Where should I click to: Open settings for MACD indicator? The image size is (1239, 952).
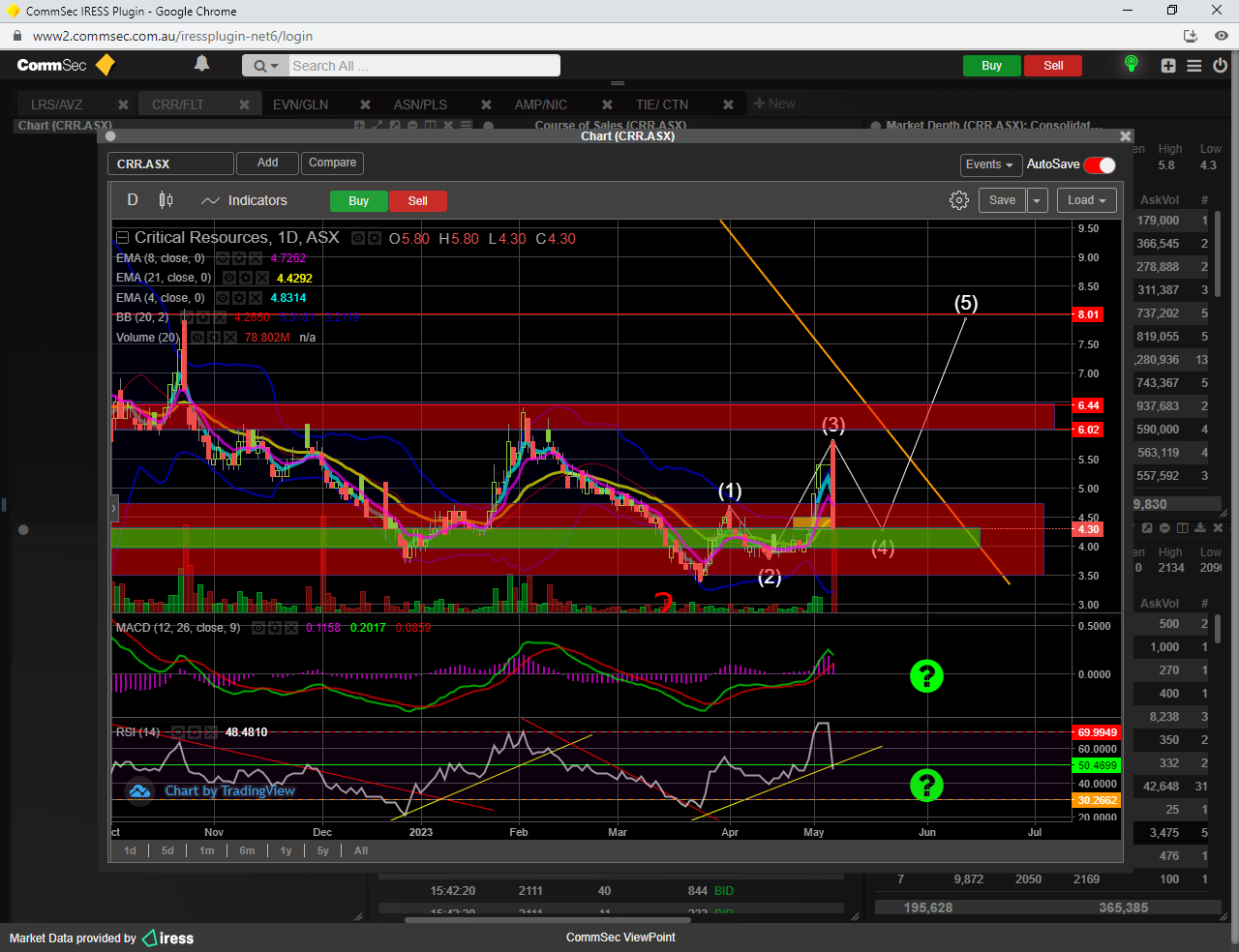pyautogui.click(x=275, y=628)
